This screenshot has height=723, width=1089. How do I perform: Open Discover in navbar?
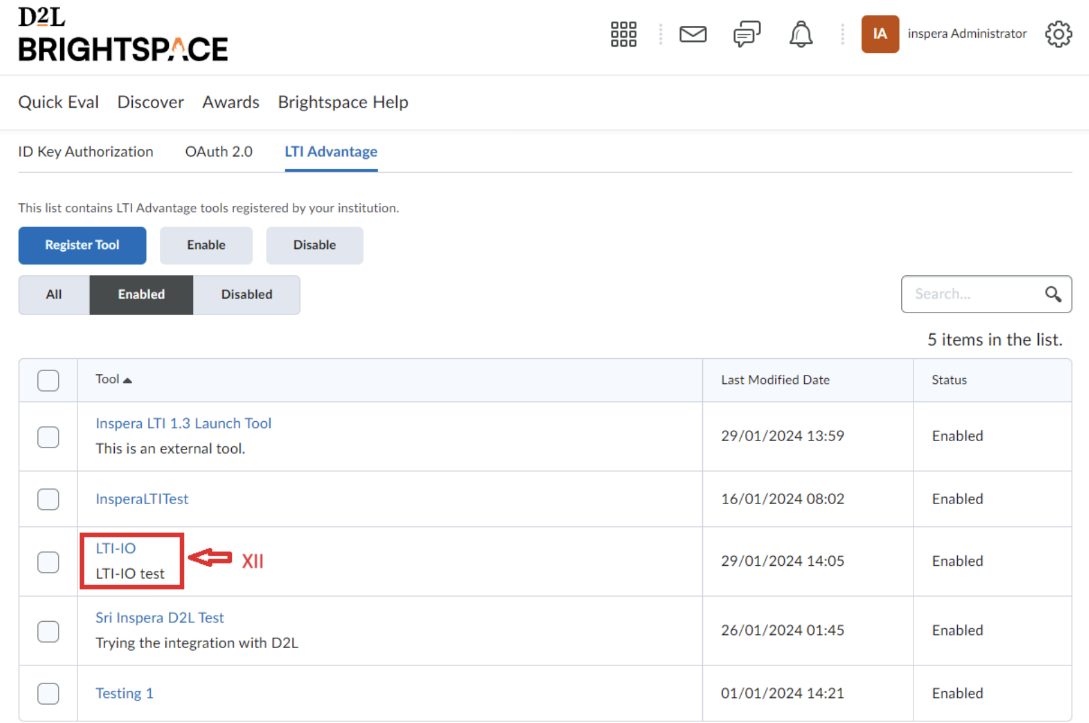point(150,102)
